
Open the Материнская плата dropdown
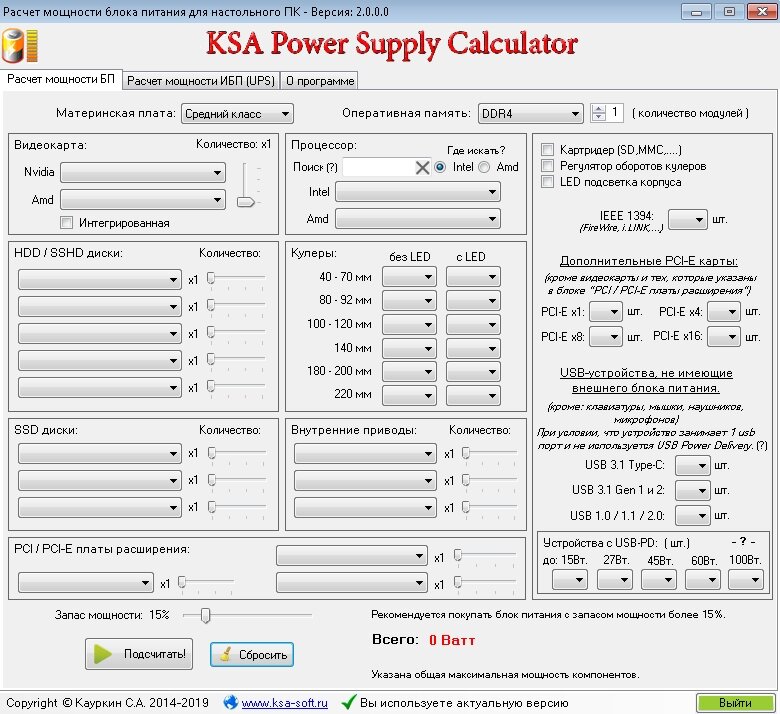237,113
